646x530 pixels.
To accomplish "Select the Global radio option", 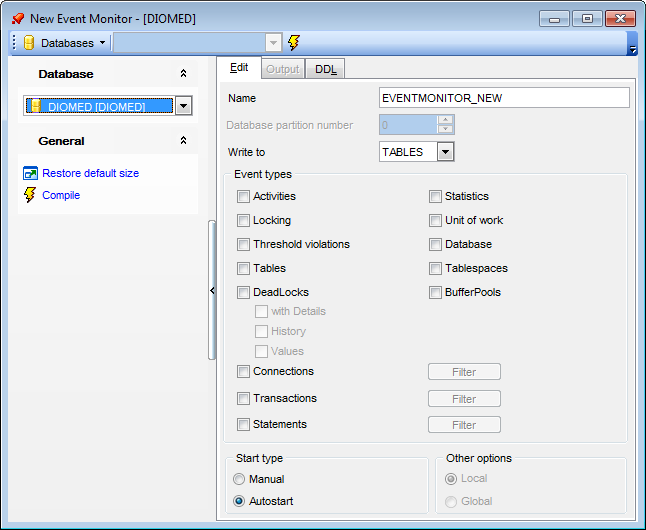I will pos(451,502).
